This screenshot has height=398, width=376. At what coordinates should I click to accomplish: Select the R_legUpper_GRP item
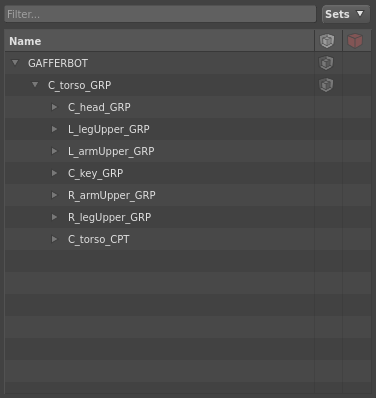(109, 217)
